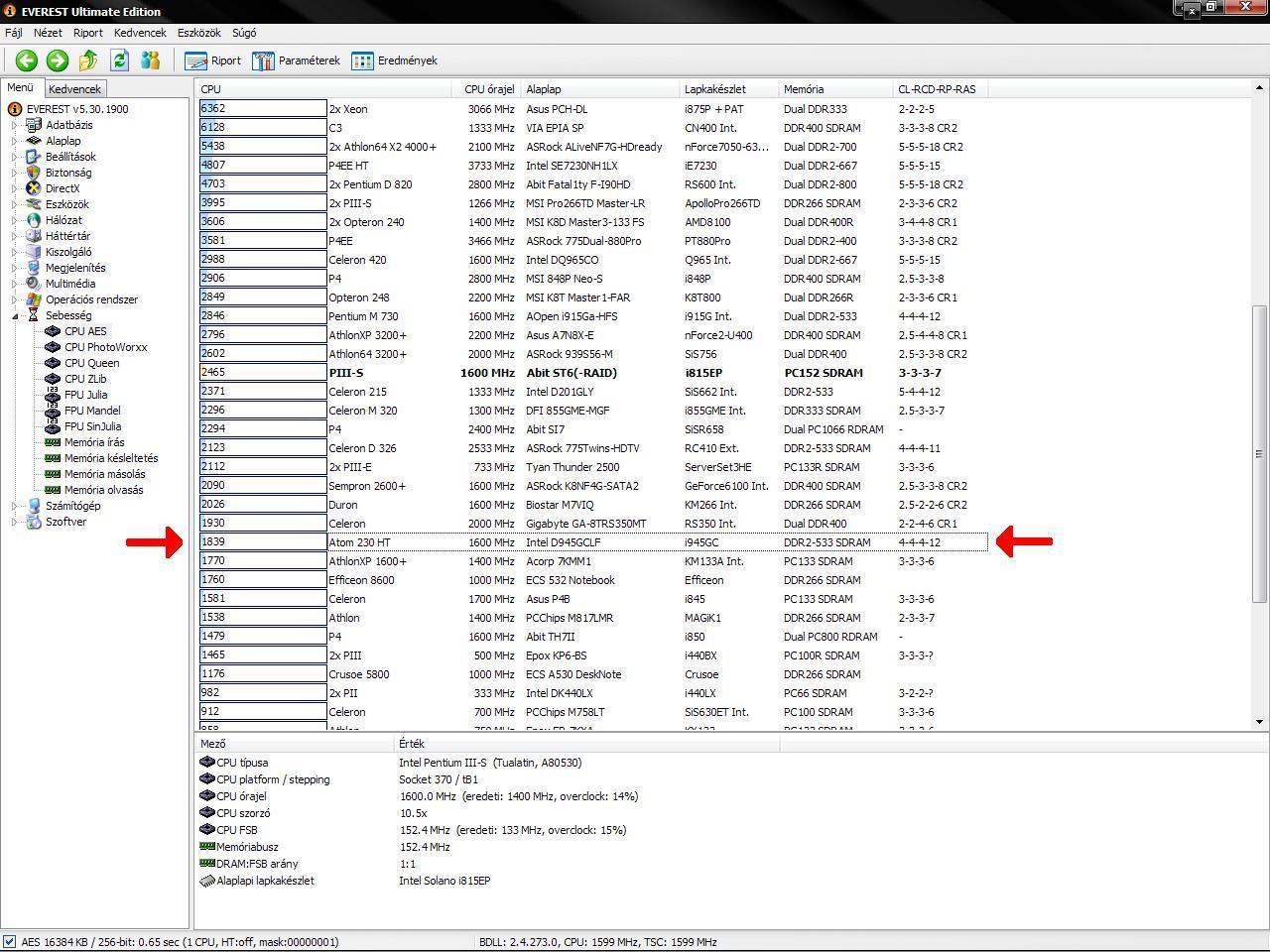Select CPU Queen benchmark
The width and height of the screenshot is (1270, 952).
click(91, 363)
